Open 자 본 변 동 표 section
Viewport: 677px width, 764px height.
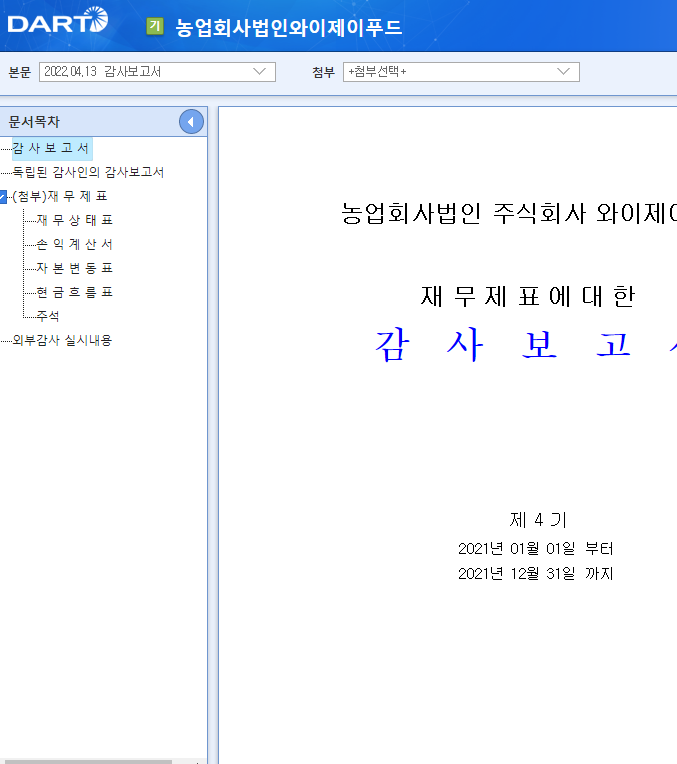[x=75, y=267]
